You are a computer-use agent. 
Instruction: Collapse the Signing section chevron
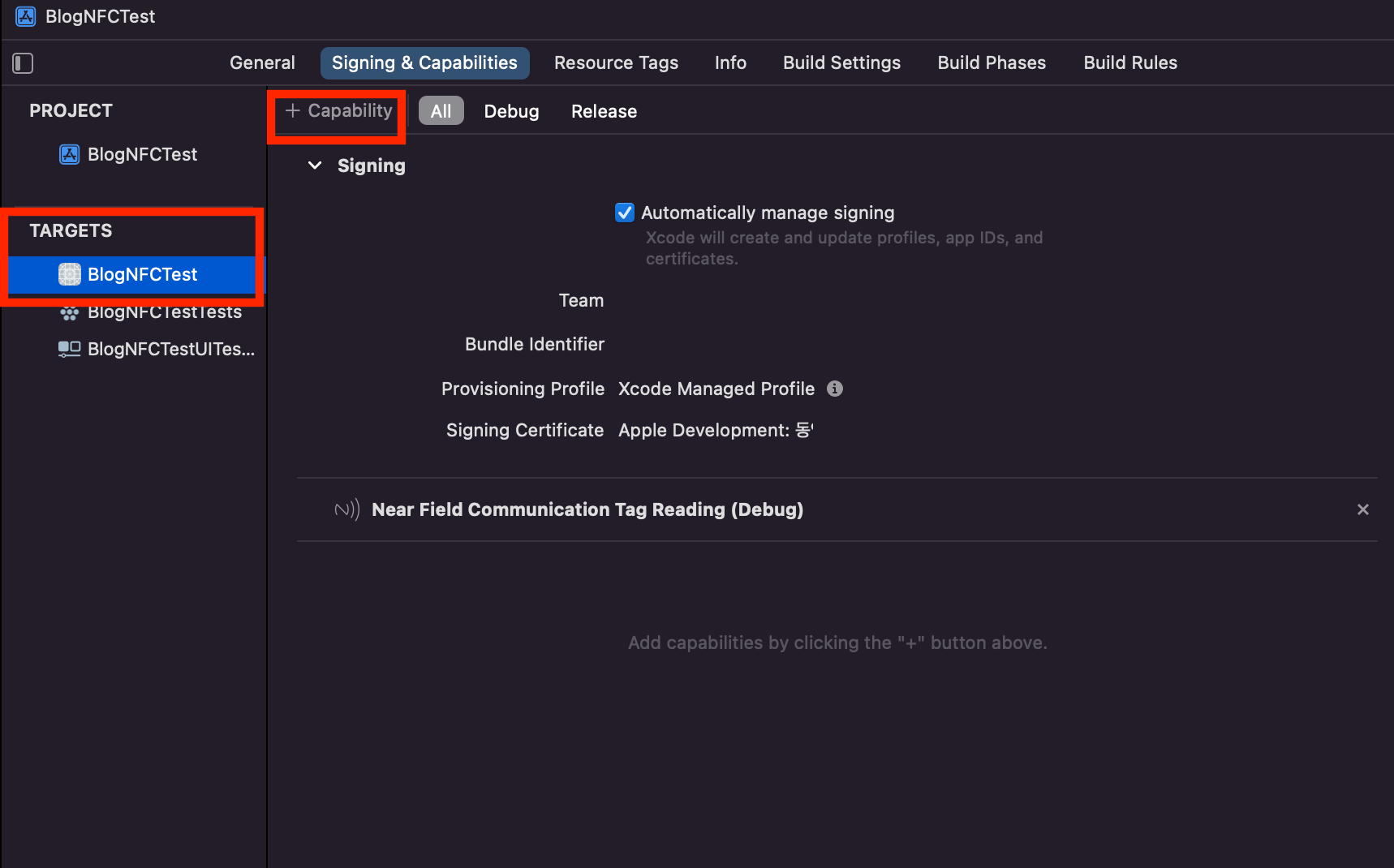click(x=315, y=165)
